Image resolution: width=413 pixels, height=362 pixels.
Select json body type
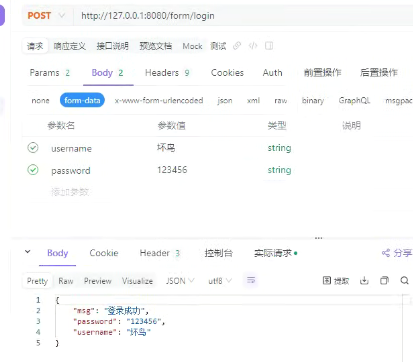coord(225,100)
